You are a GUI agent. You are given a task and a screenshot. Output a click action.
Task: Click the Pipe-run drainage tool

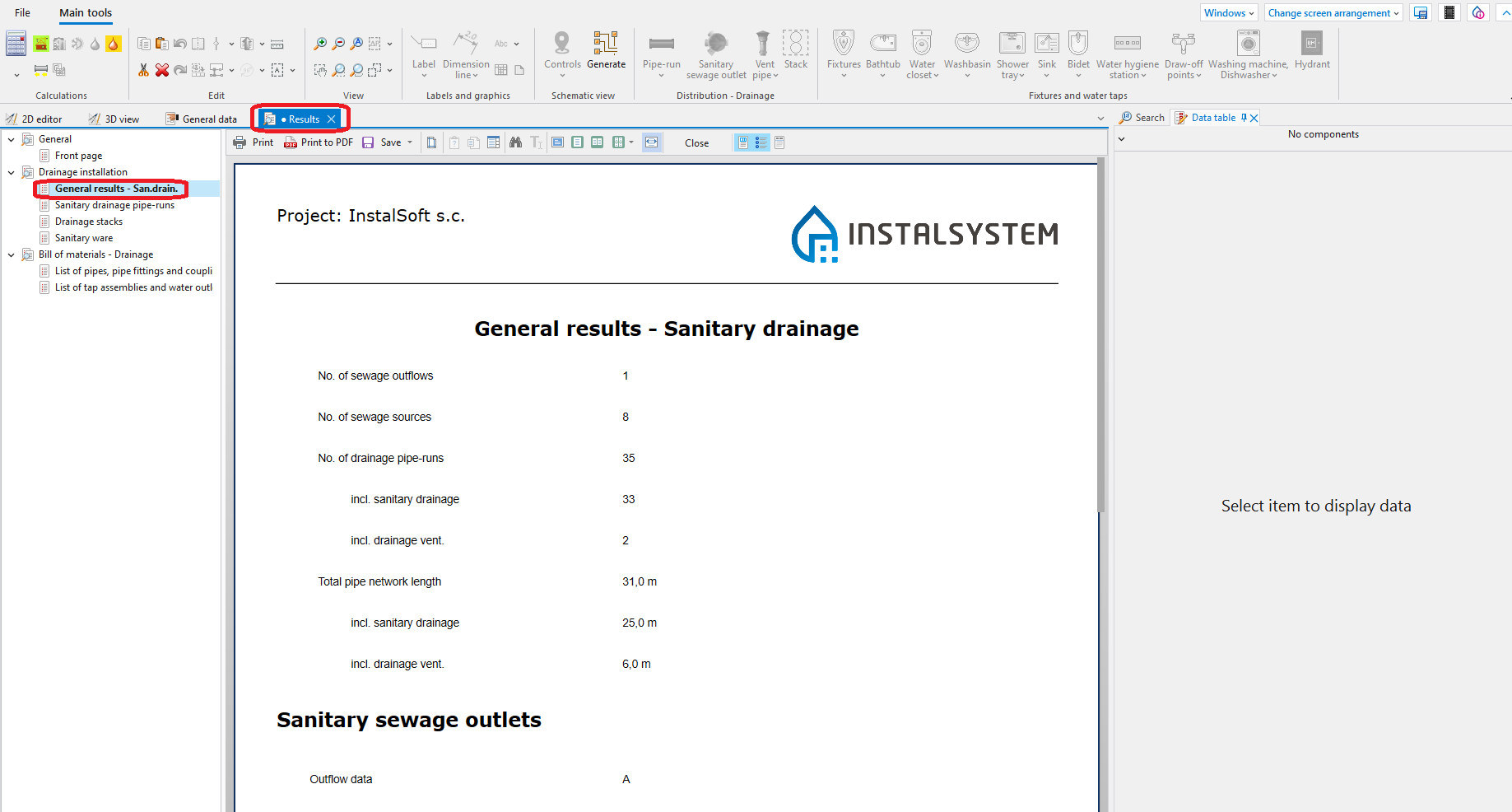(x=662, y=54)
